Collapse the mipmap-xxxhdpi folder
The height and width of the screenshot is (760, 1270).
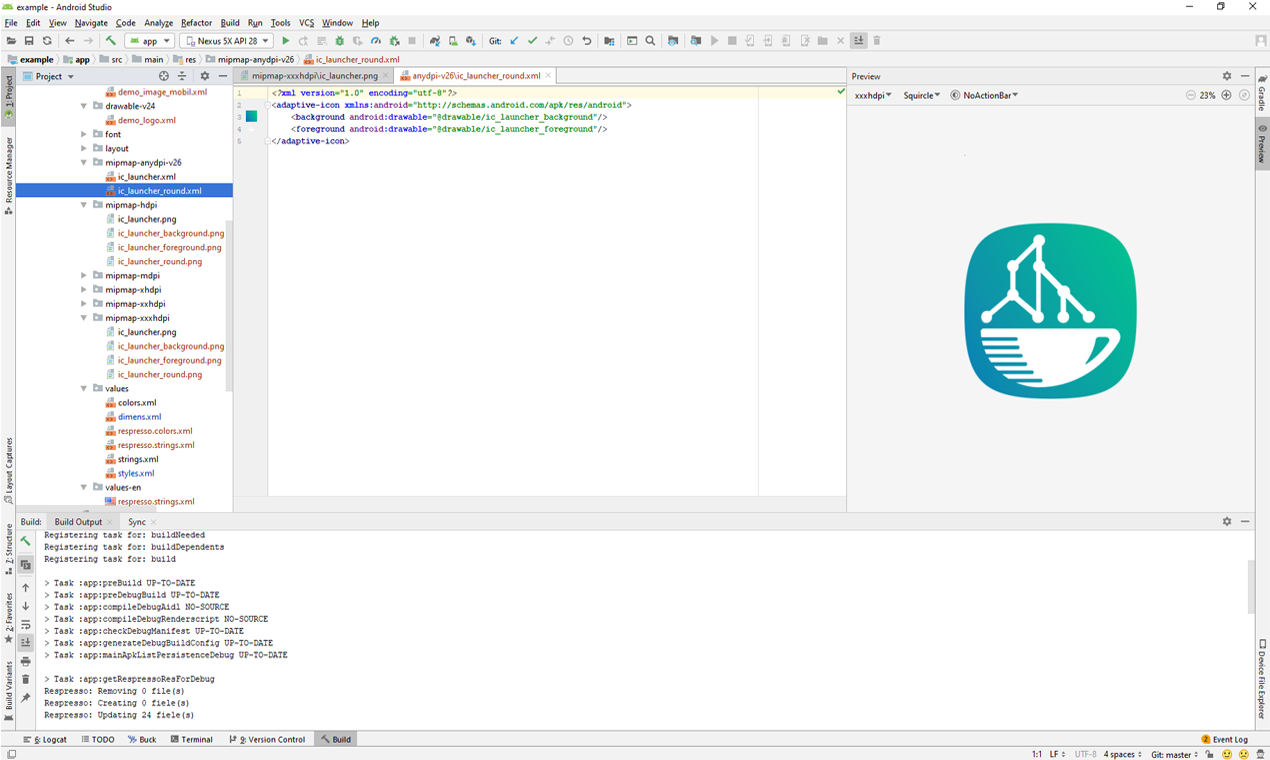[85, 318]
